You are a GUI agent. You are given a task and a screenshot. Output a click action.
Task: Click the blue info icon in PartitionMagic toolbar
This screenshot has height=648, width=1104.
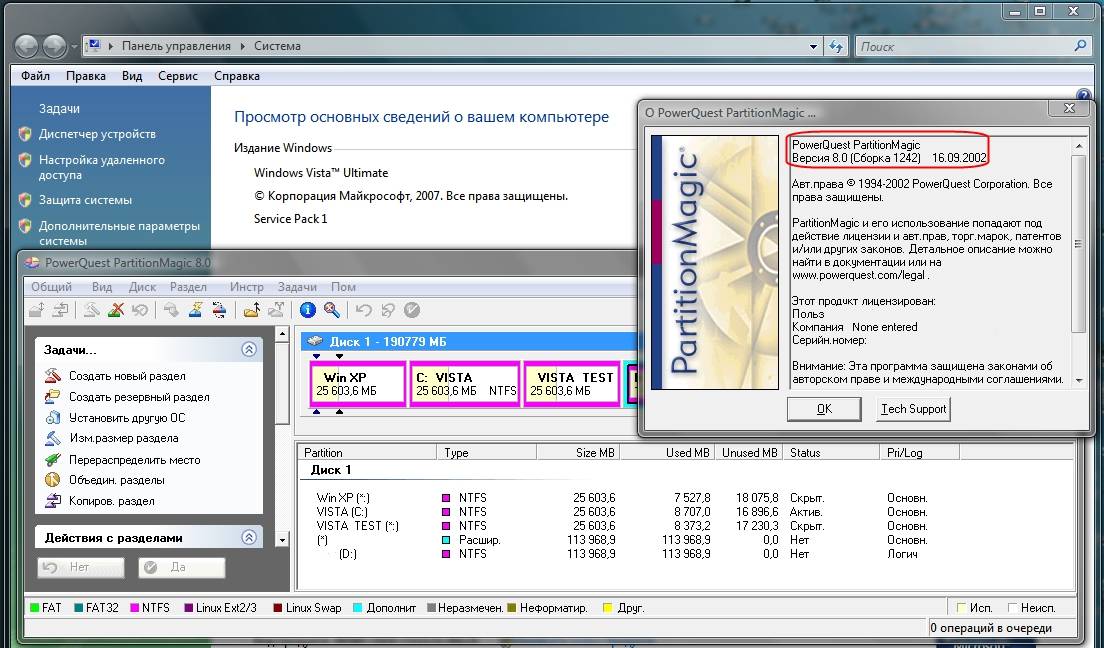pos(308,310)
